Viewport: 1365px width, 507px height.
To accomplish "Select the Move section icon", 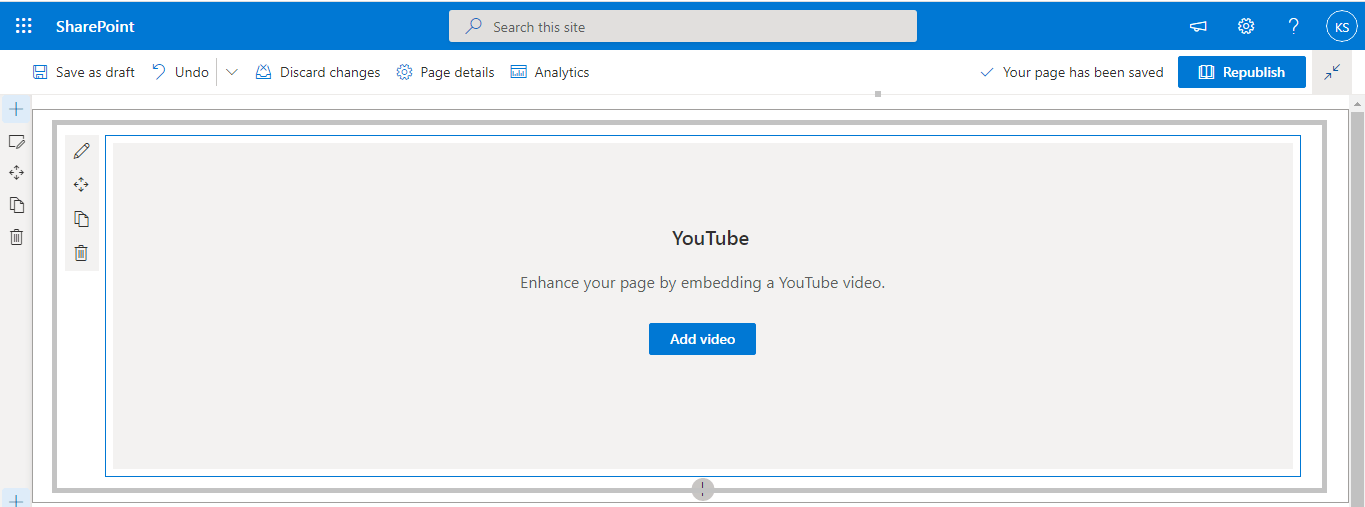I will coord(16,173).
